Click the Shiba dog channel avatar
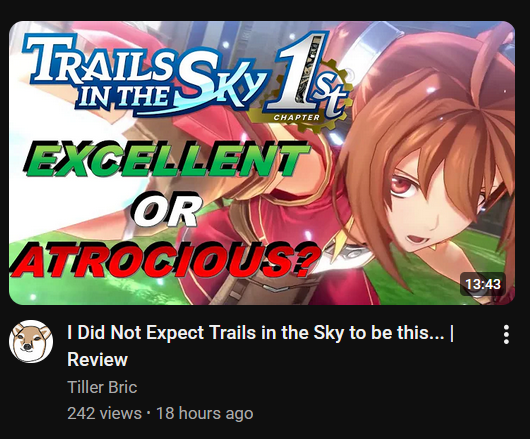 coord(31,341)
